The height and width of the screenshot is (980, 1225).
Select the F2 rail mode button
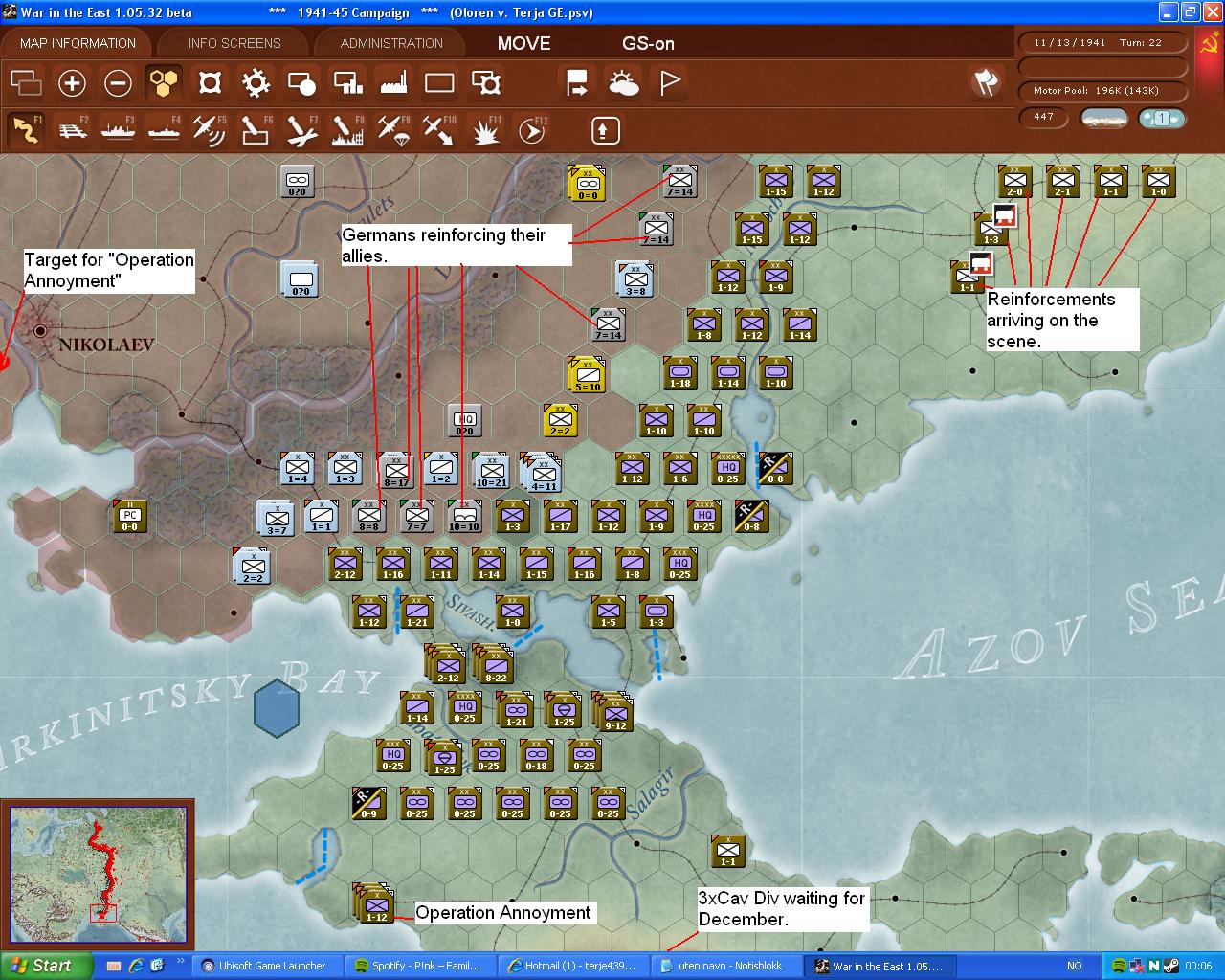pos(72,130)
